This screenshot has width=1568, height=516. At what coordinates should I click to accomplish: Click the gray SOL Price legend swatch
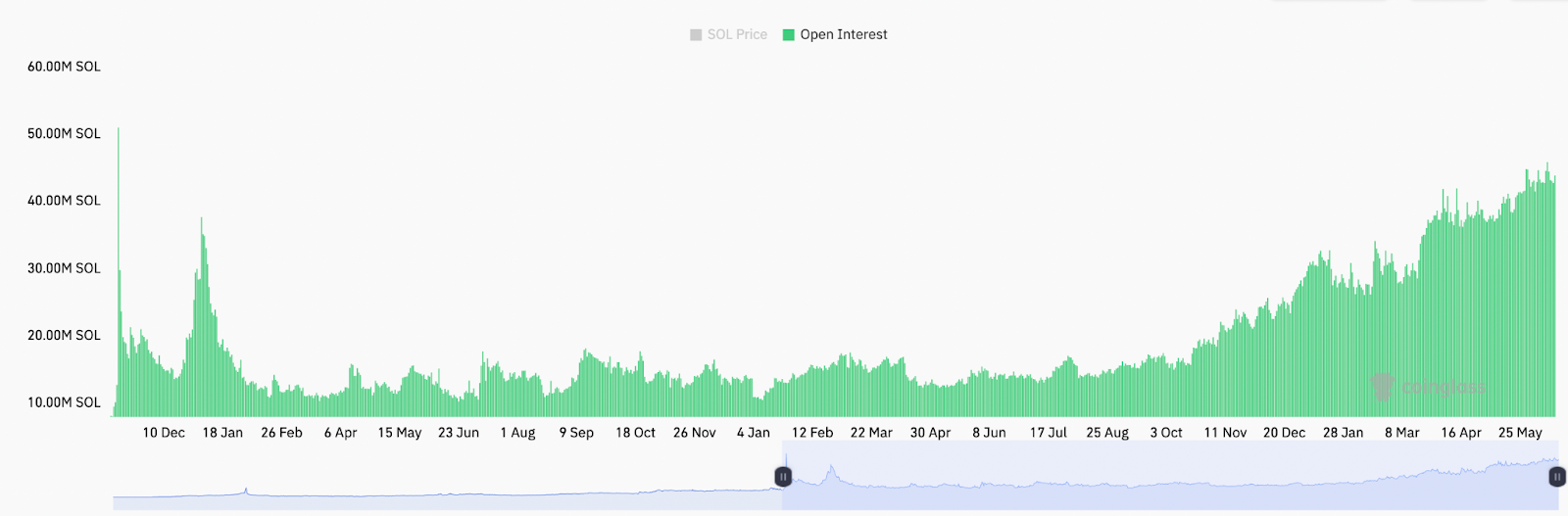pyautogui.click(x=696, y=34)
